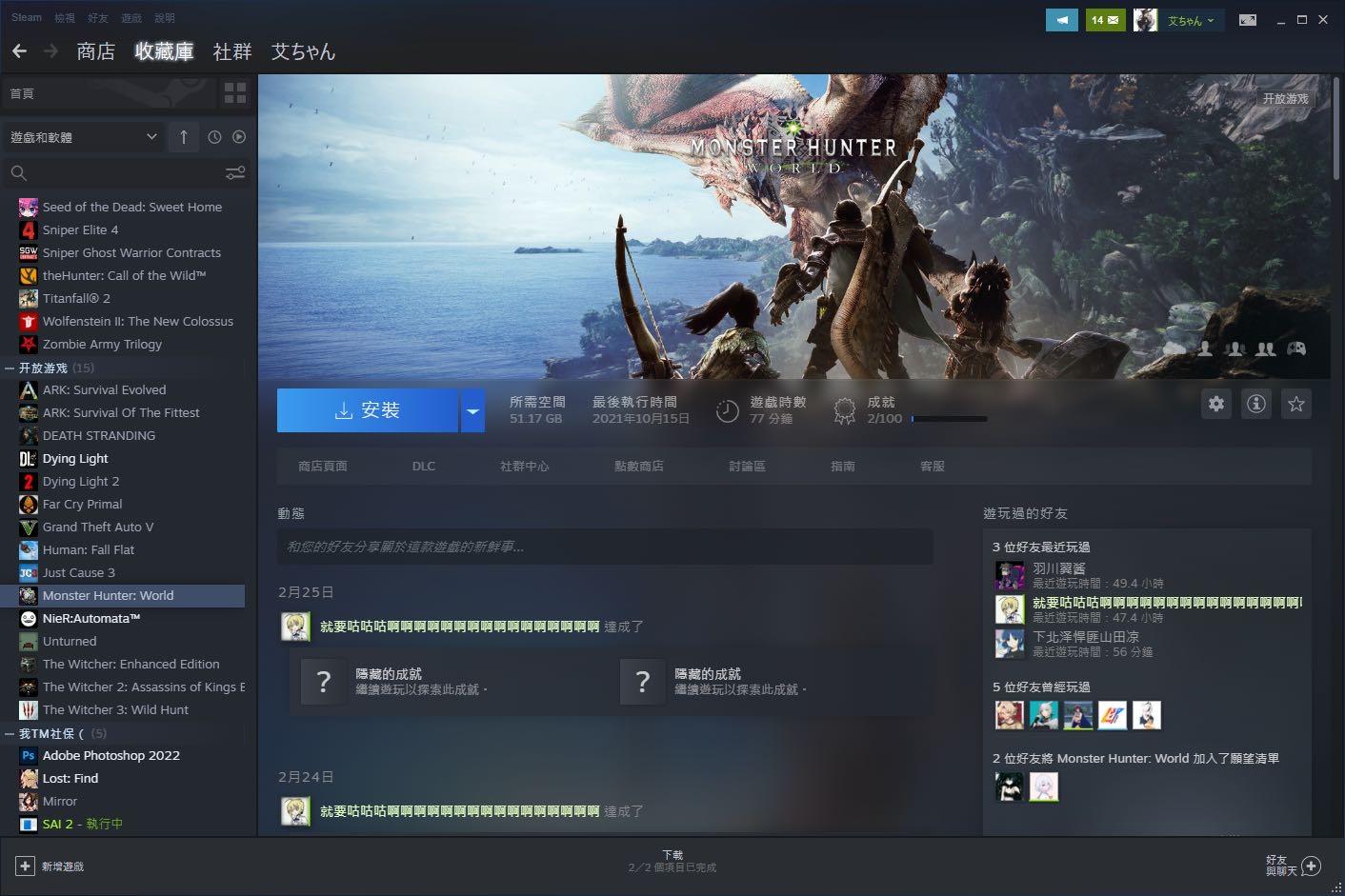Open the 客服 link
This screenshot has height=896, width=1345.
click(933, 467)
